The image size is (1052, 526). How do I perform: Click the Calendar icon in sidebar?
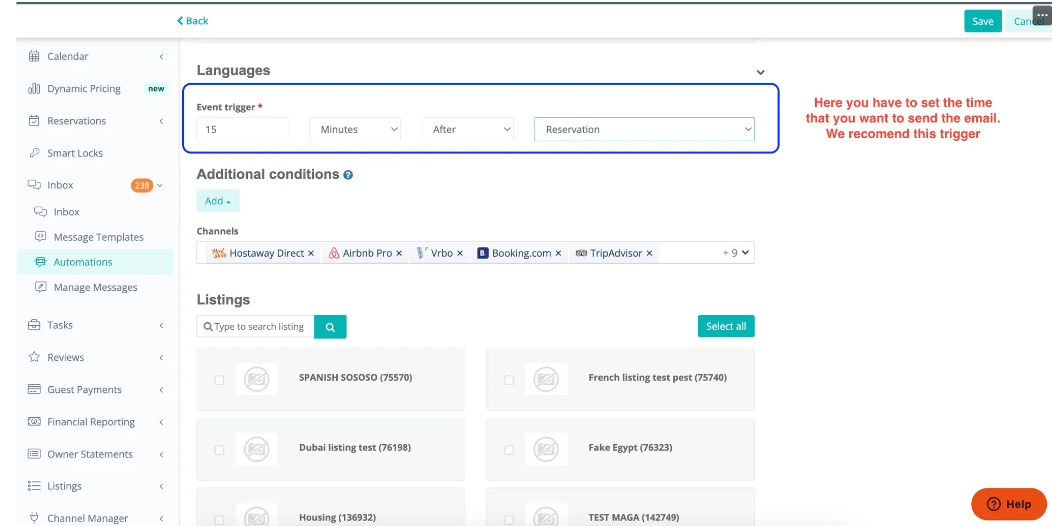coord(34,57)
